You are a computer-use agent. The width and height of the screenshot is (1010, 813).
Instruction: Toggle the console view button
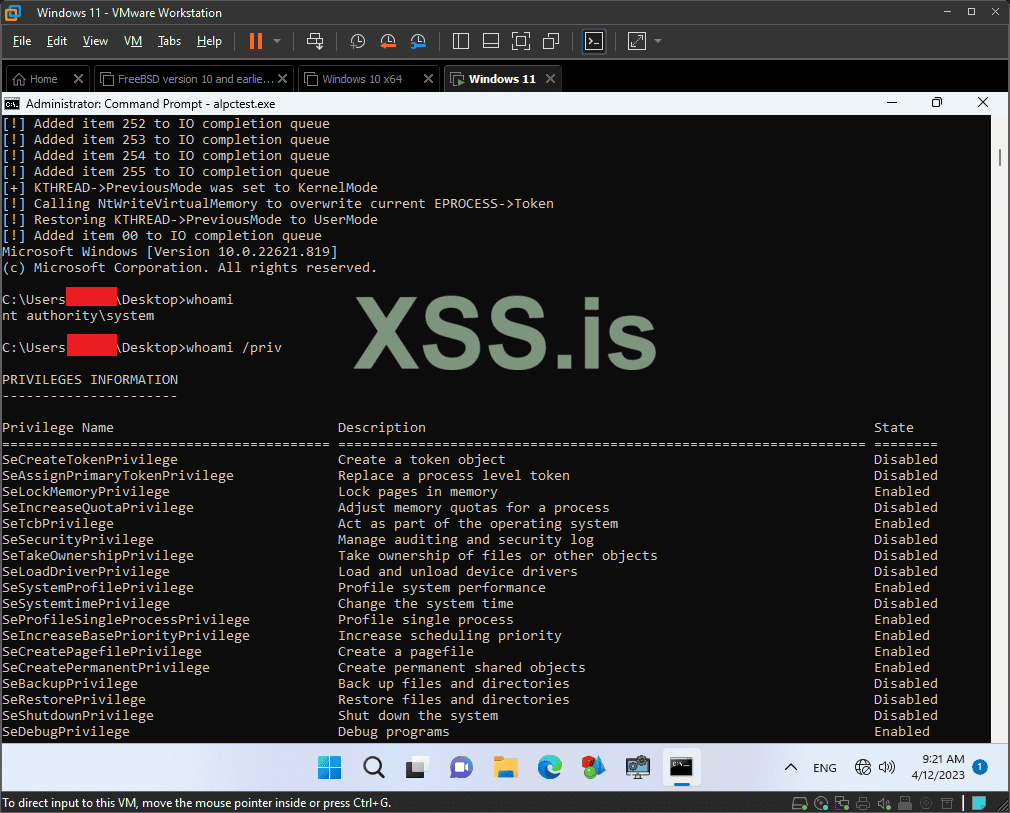point(594,41)
